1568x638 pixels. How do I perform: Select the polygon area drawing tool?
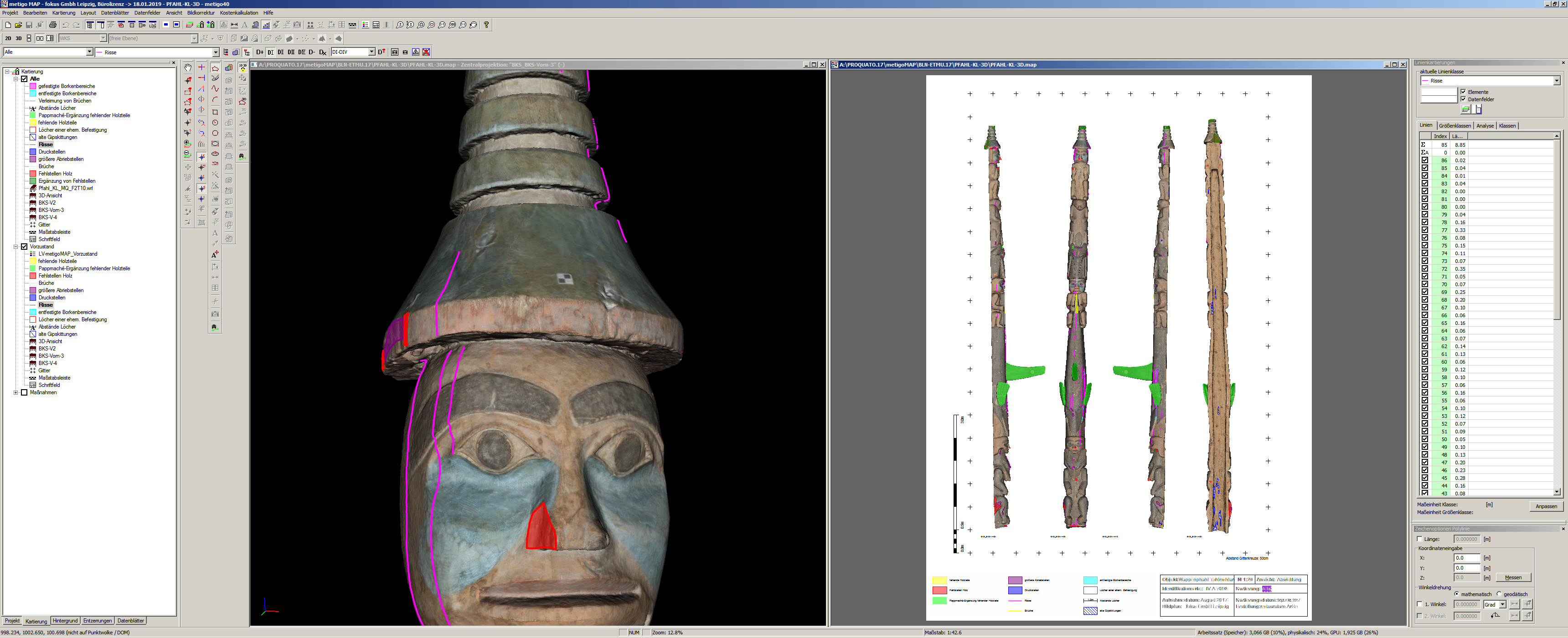click(215, 68)
